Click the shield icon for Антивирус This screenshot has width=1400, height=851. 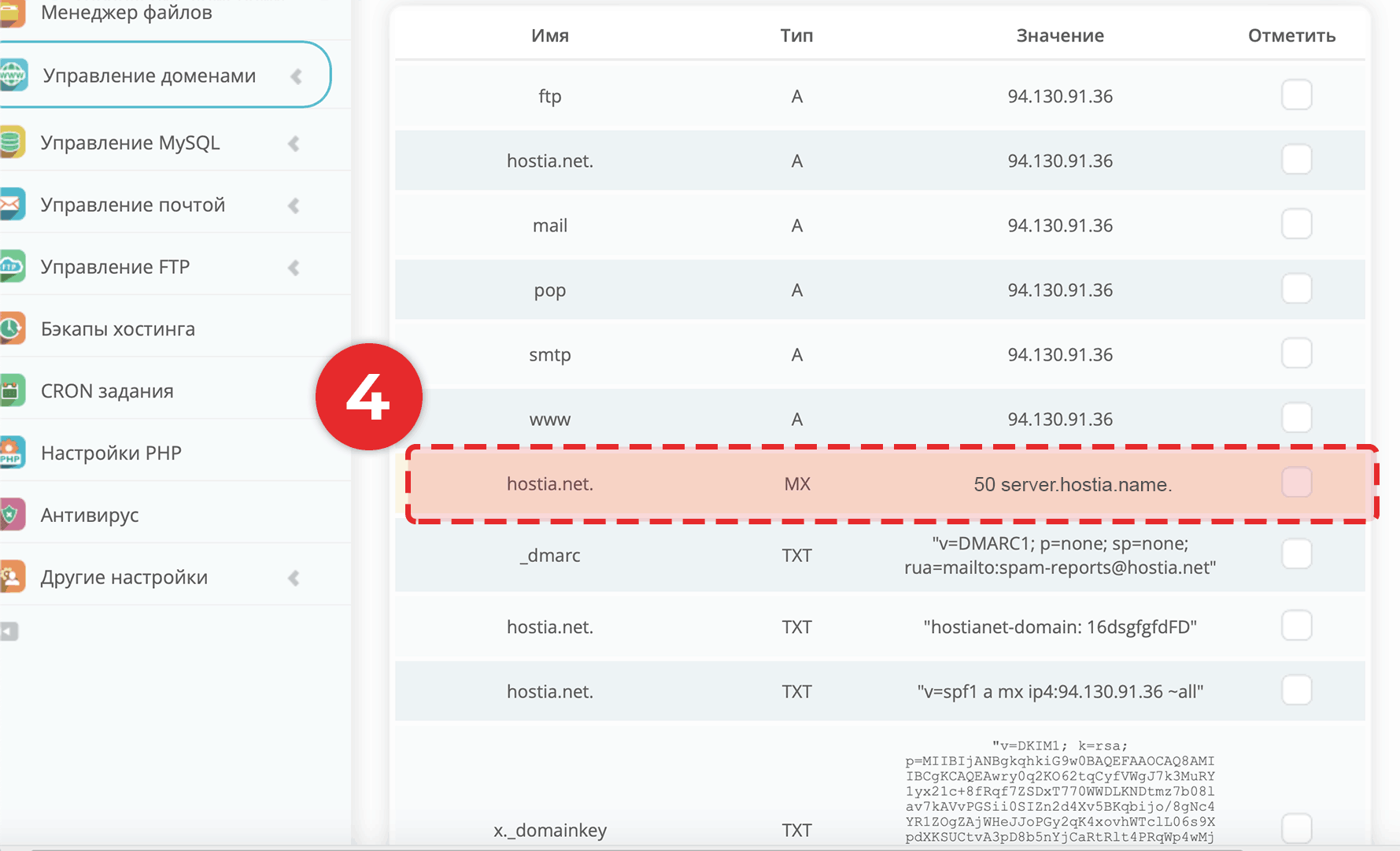coord(11,515)
